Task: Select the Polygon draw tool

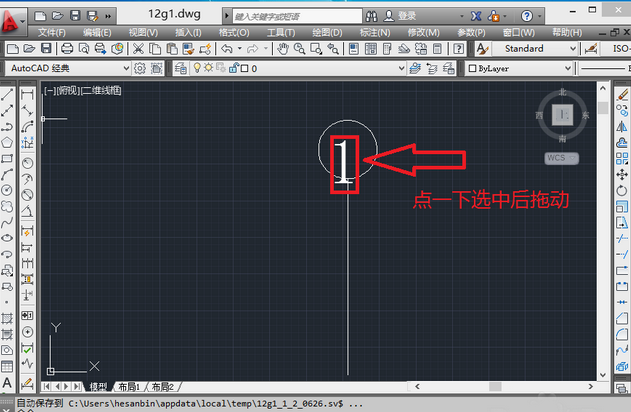Action: coord(7,143)
